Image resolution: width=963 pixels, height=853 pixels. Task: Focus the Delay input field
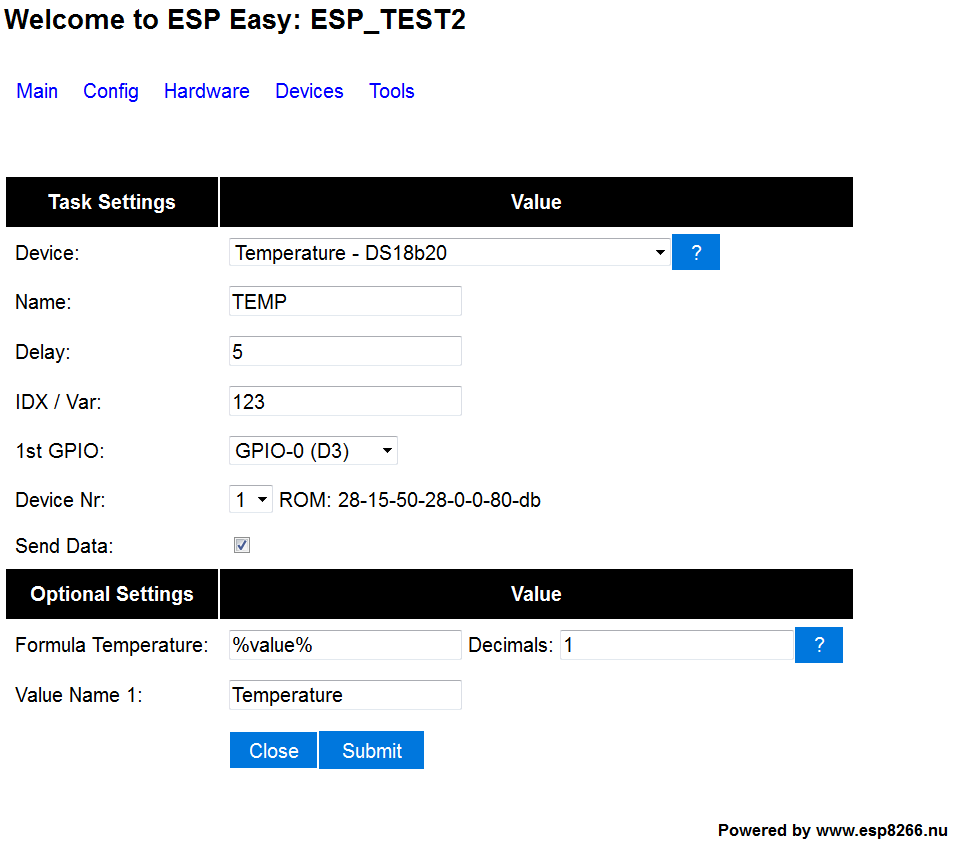point(345,351)
